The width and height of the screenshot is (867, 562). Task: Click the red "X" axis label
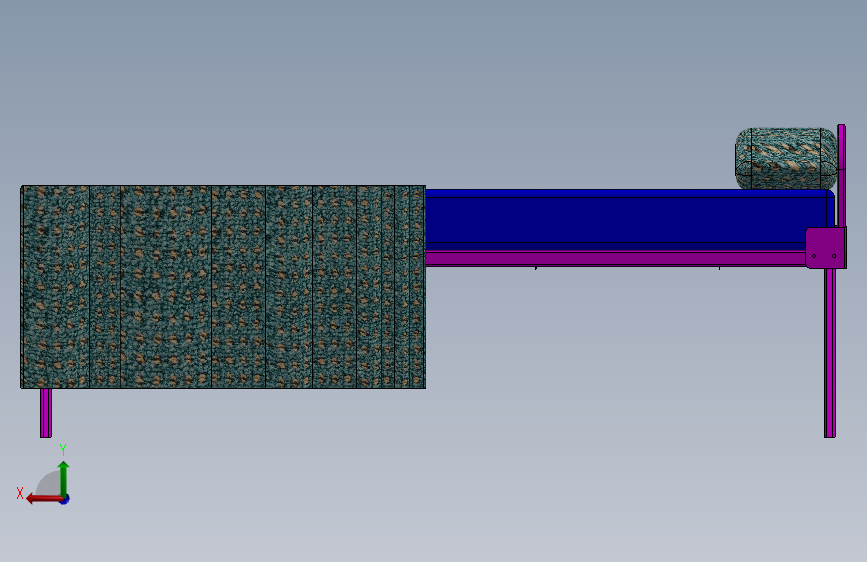coord(20,493)
